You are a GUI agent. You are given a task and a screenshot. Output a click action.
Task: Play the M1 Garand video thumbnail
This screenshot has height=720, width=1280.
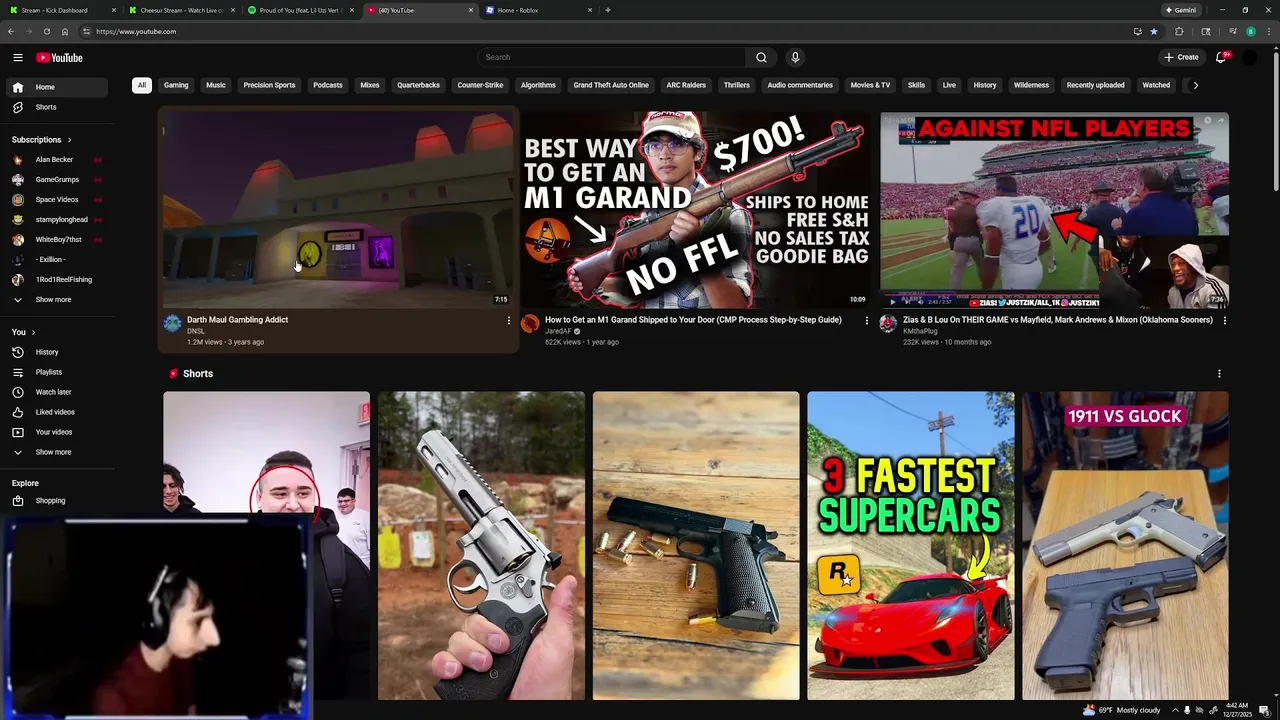coord(696,210)
